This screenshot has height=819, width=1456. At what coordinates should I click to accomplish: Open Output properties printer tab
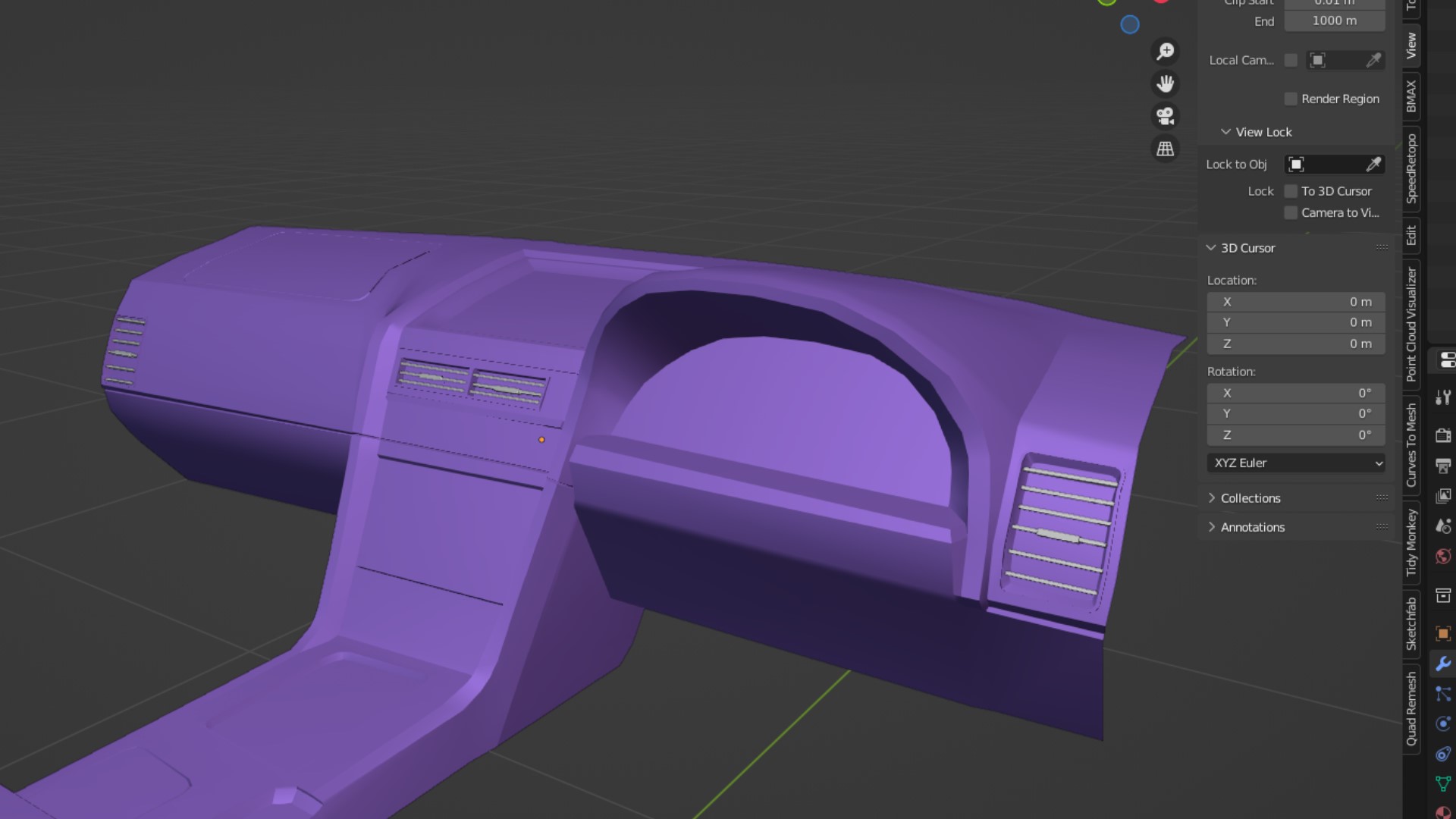[x=1442, y=466]
